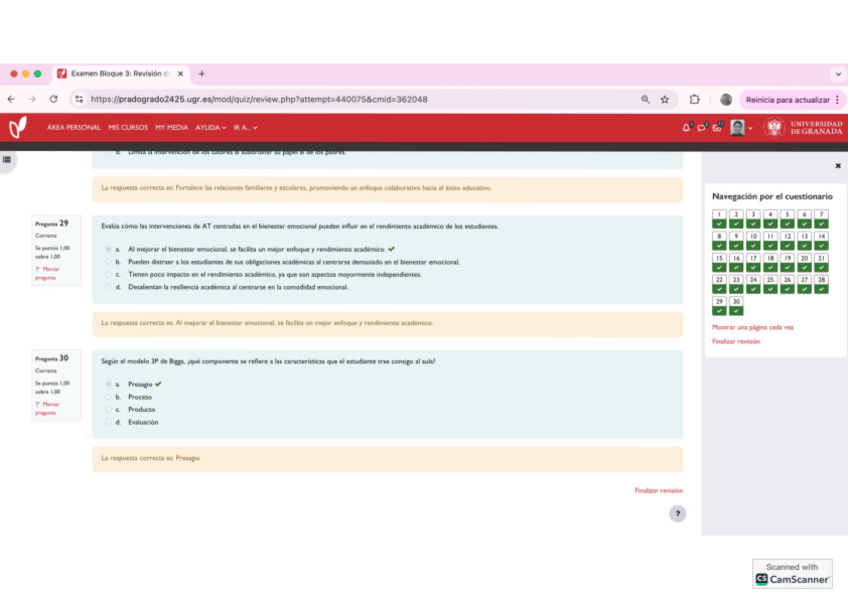Image resolution: width=848 pixels, height=599 pixels.
Task: Click 'Mostrar una página cada vez' link
Action: point(752,327)
